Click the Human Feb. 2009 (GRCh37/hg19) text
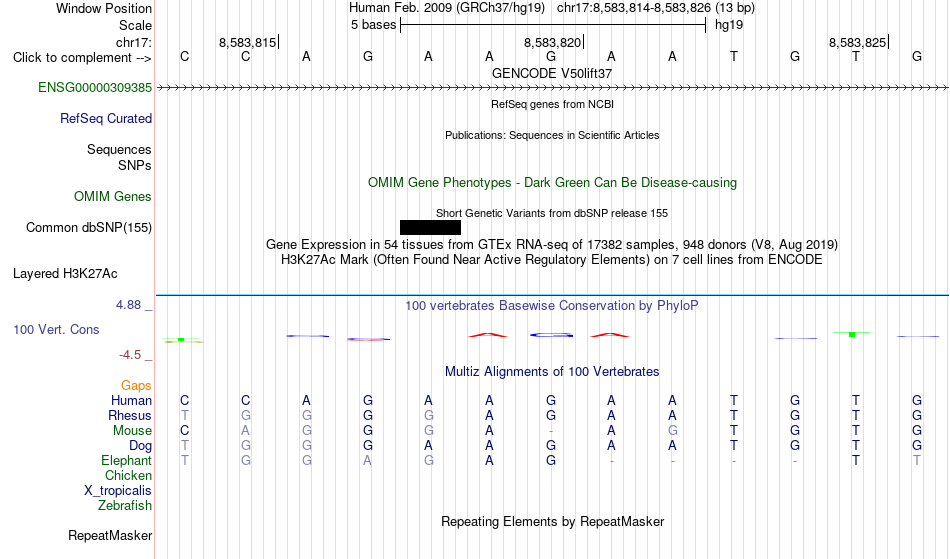This screenshot has height=559, width=950. [447, 8]
